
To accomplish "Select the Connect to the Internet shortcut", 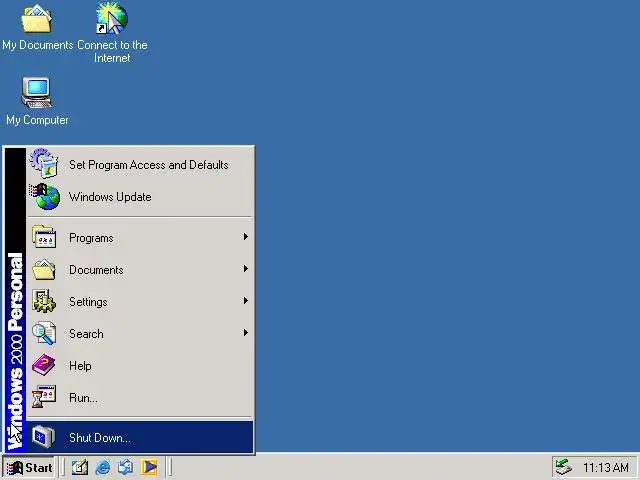I will [x=112, y=33].
